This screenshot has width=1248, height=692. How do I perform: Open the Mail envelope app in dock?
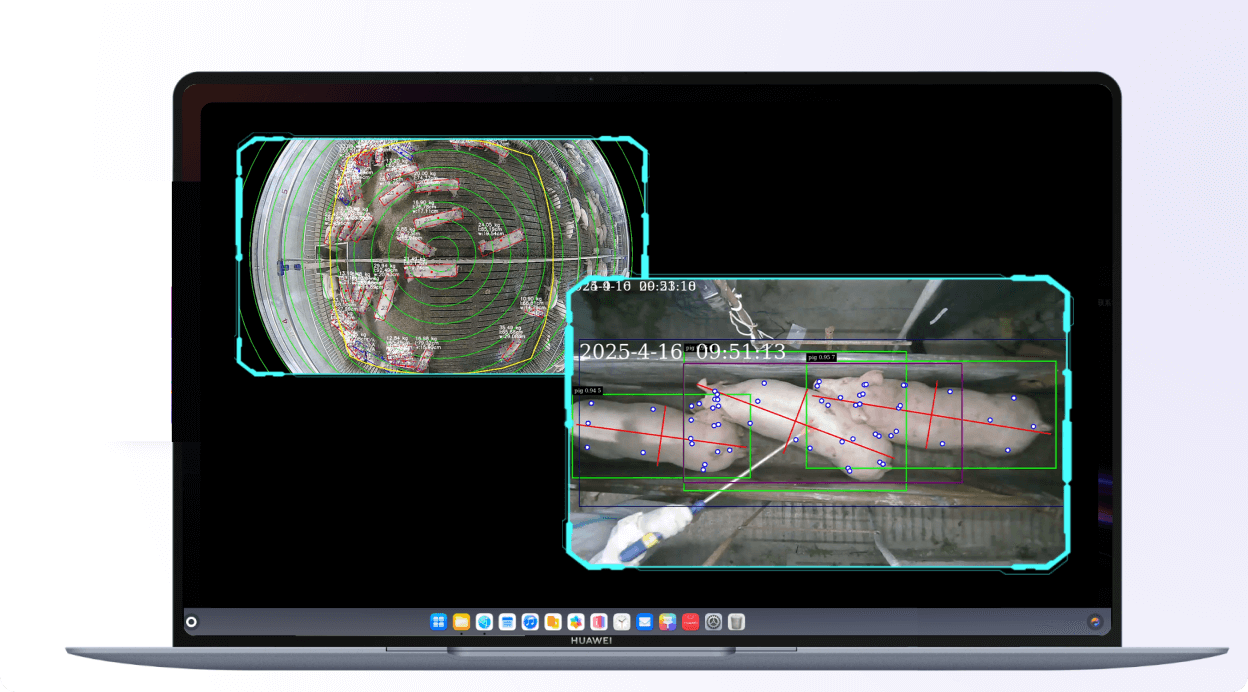pos(645,622)
